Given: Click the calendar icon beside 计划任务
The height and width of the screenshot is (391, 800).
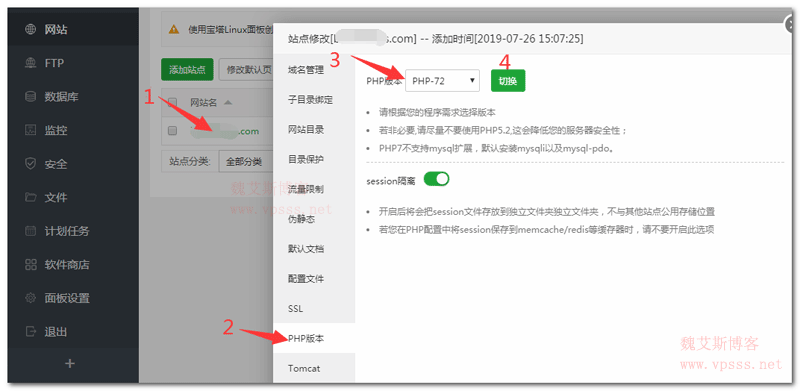Looking at the screenshot, I should 31,231.
